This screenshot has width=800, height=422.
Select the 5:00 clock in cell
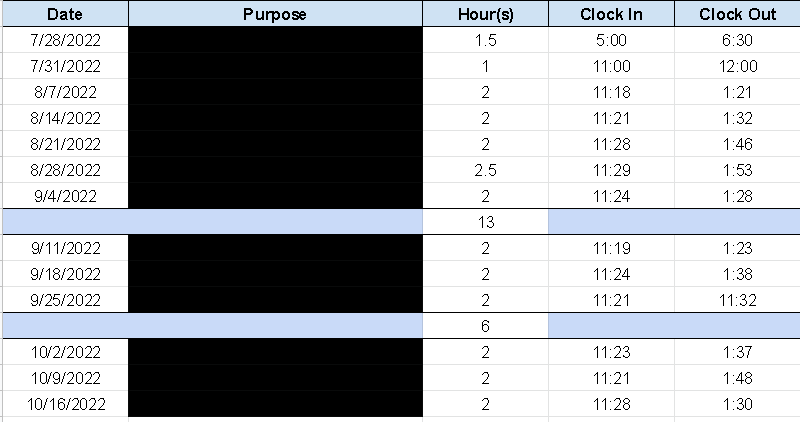click(x=611, y=40)
